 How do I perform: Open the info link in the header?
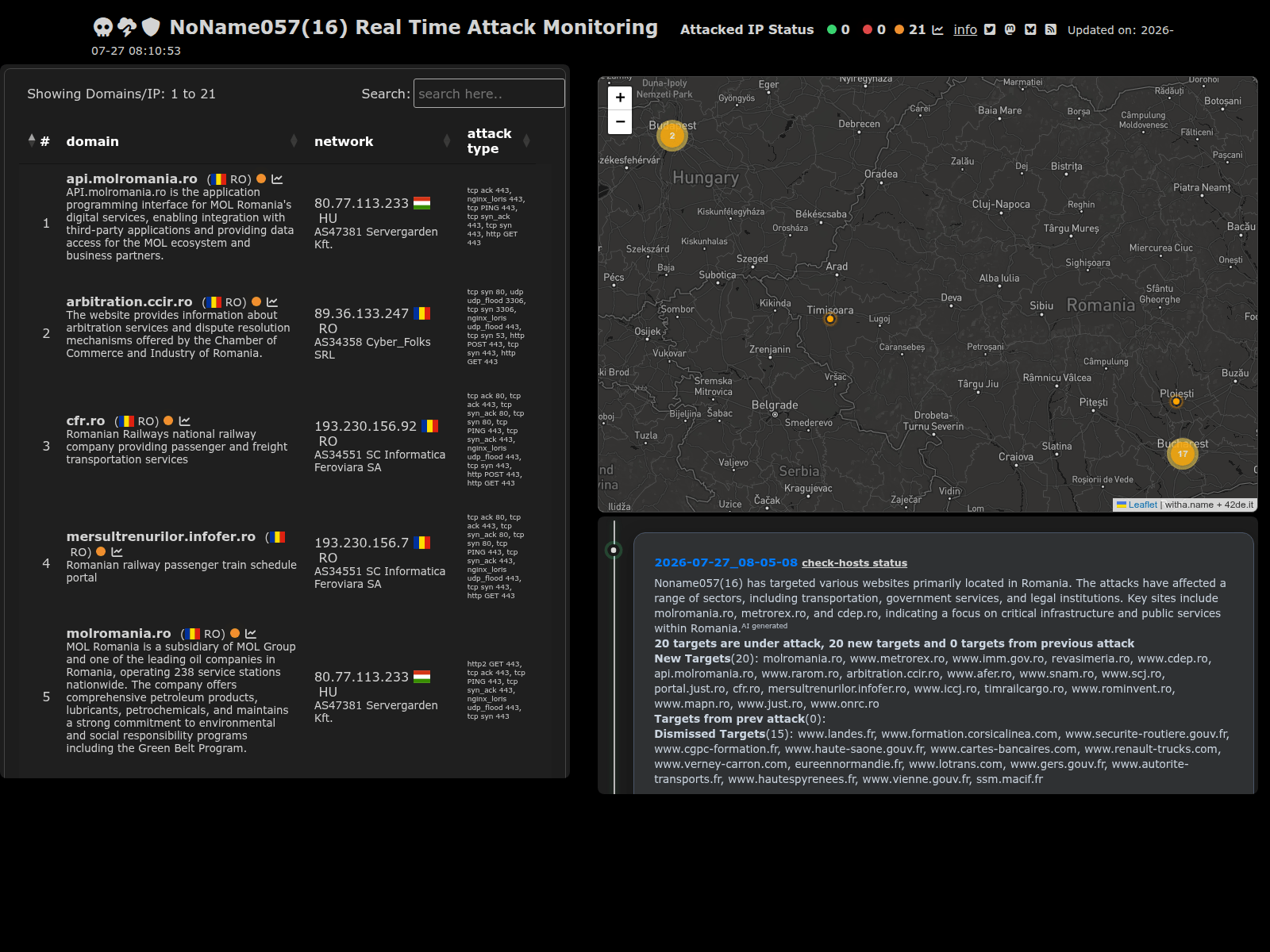pyautogui.click(x=965, y=30)
